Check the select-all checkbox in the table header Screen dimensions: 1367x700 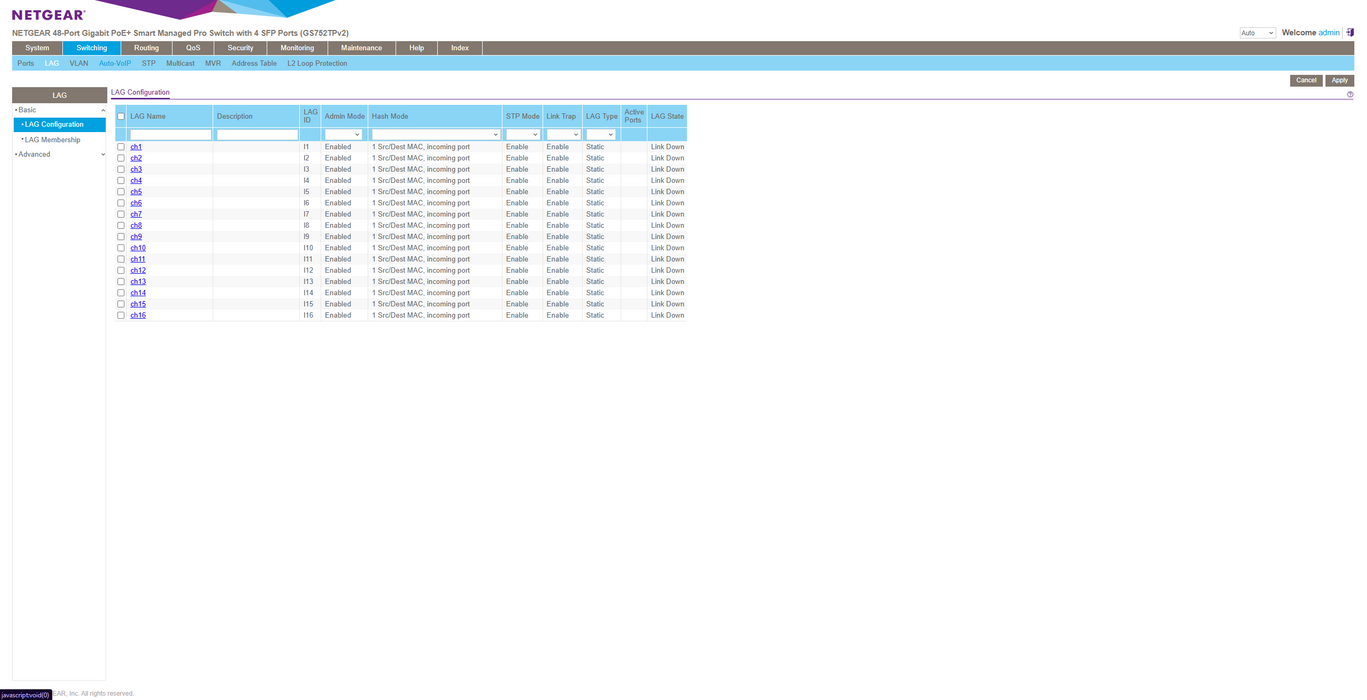tap(121, 116)
